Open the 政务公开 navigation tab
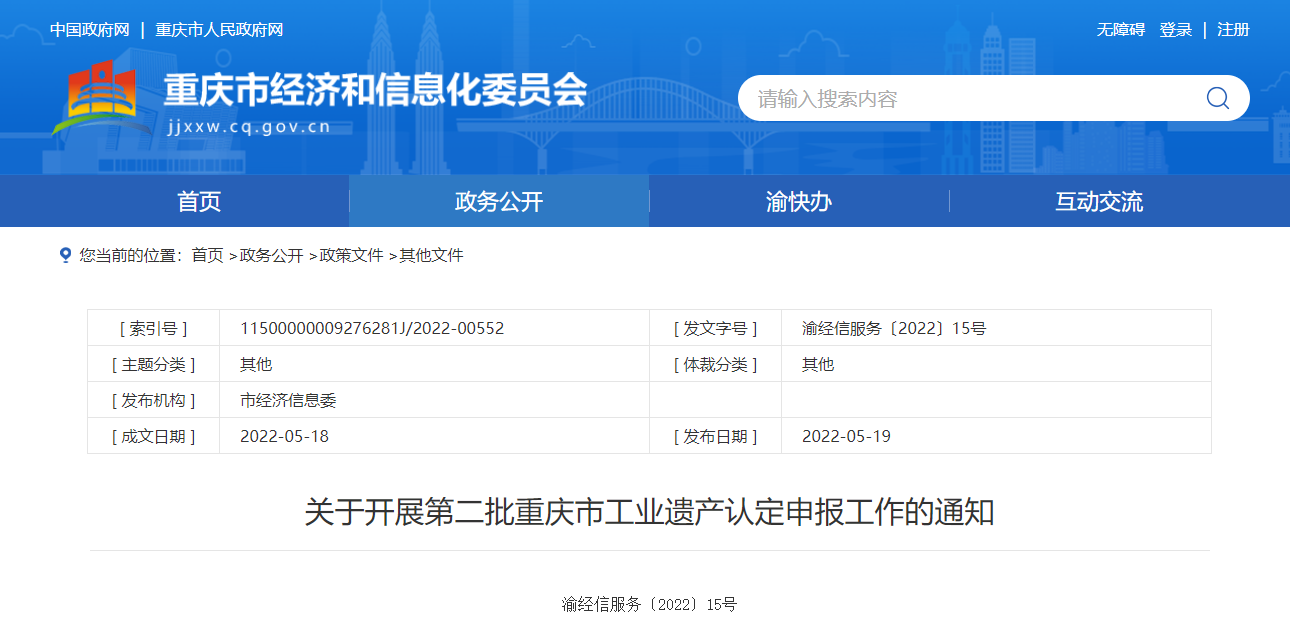This screenshot has height=637, width=1290. [x=499, y=202]
